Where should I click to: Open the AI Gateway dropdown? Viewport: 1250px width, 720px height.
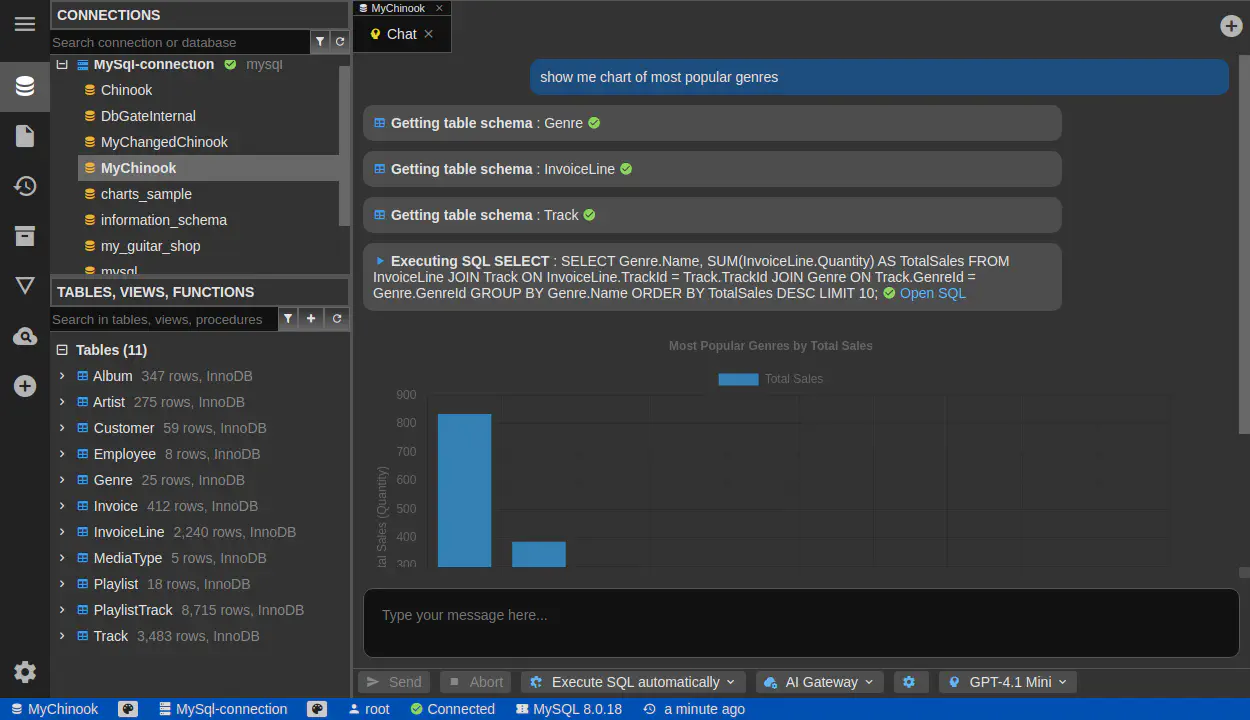coord(819,682)
